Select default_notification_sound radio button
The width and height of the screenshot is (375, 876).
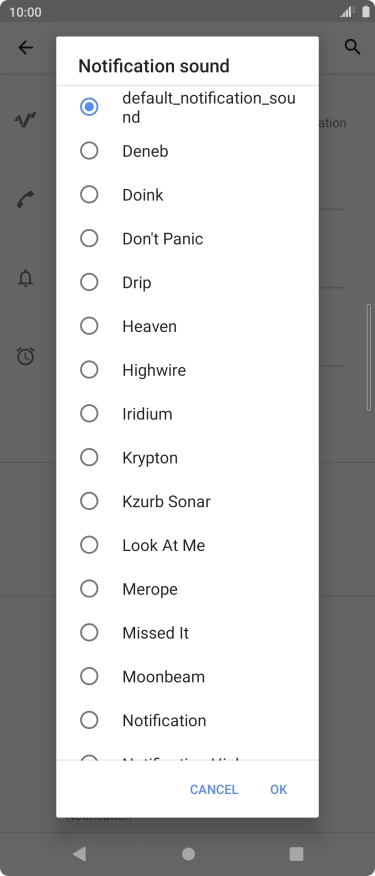[89, 107]
